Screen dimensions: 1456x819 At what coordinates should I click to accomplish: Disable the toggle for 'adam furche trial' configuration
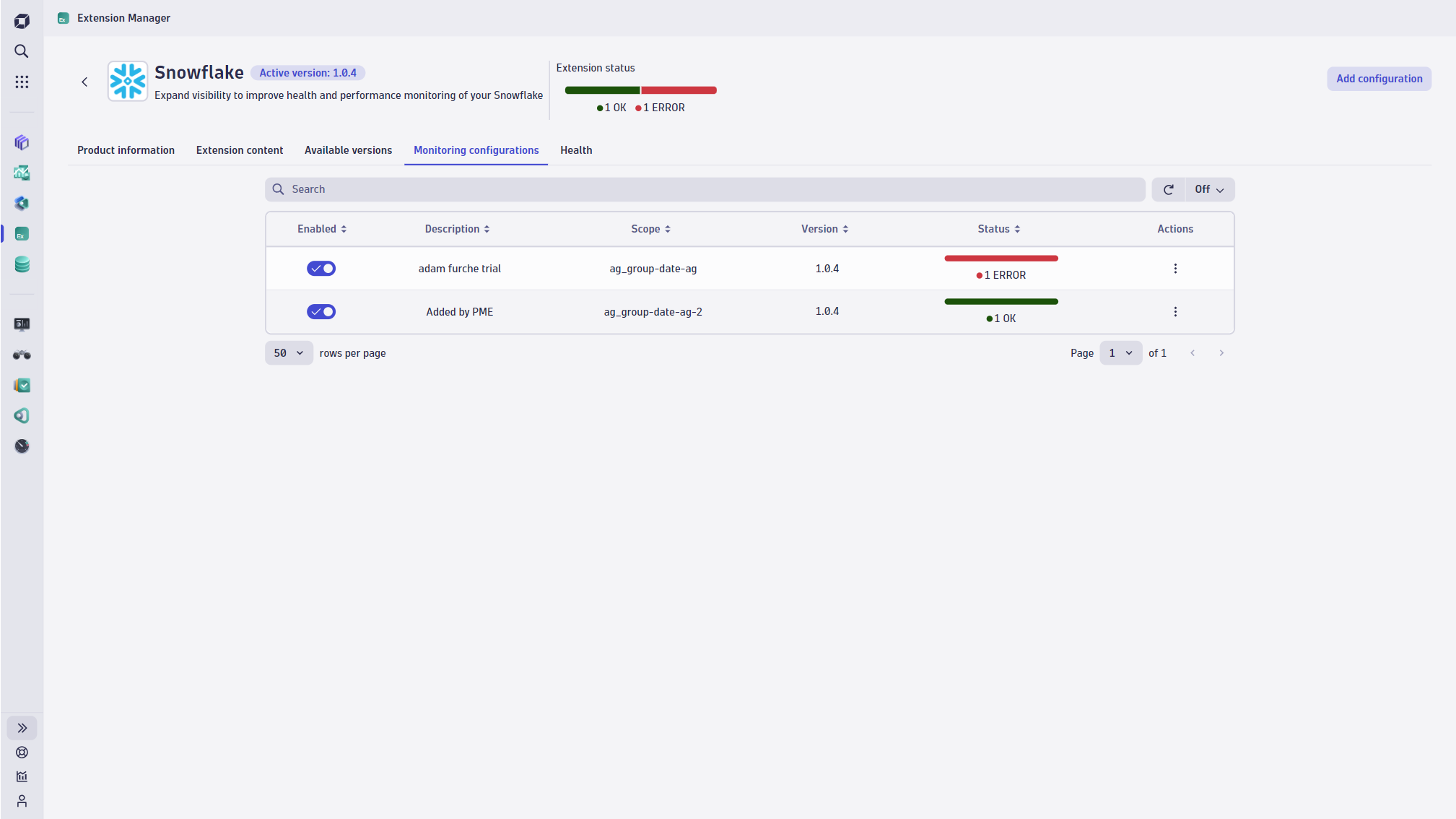[321, 268]
